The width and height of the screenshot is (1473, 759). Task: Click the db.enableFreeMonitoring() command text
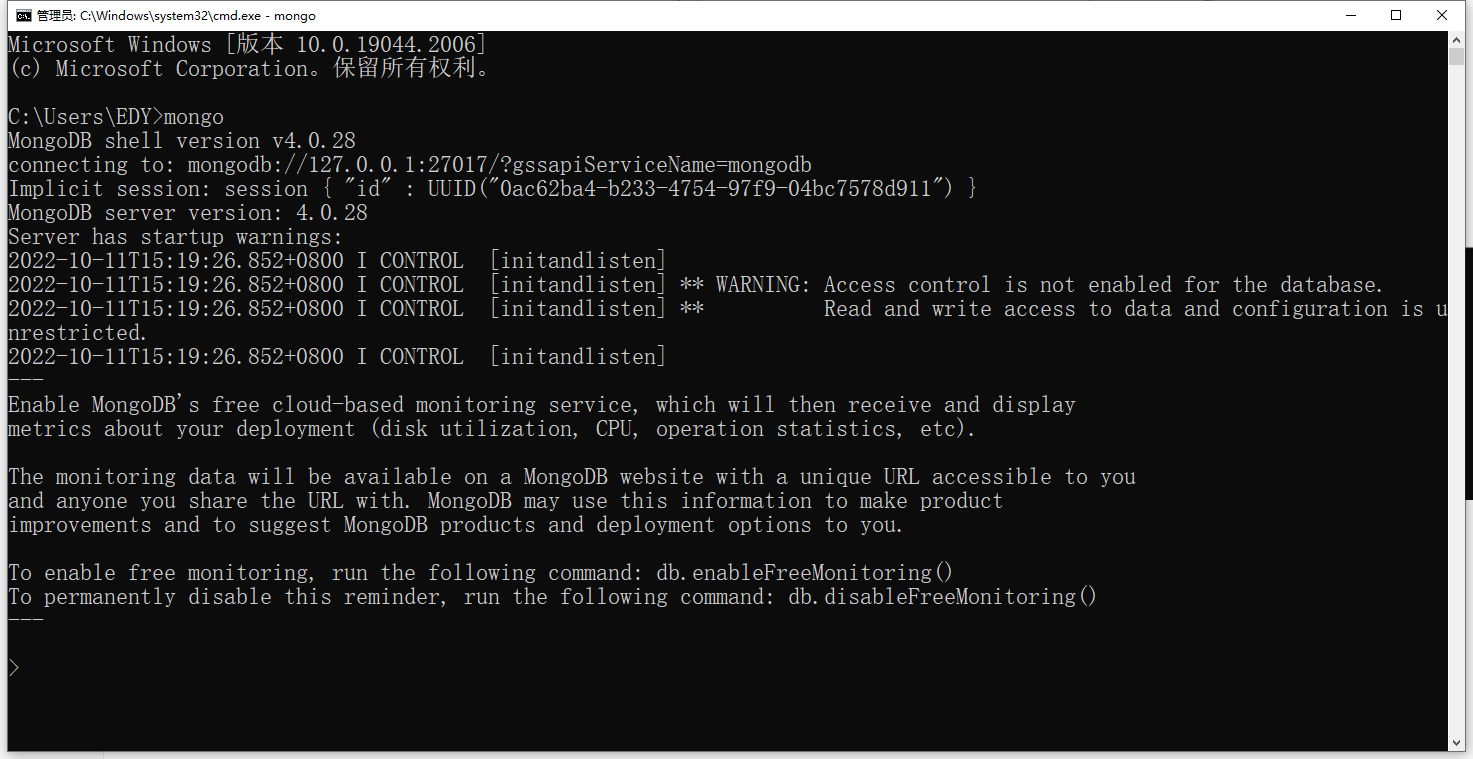804,573
